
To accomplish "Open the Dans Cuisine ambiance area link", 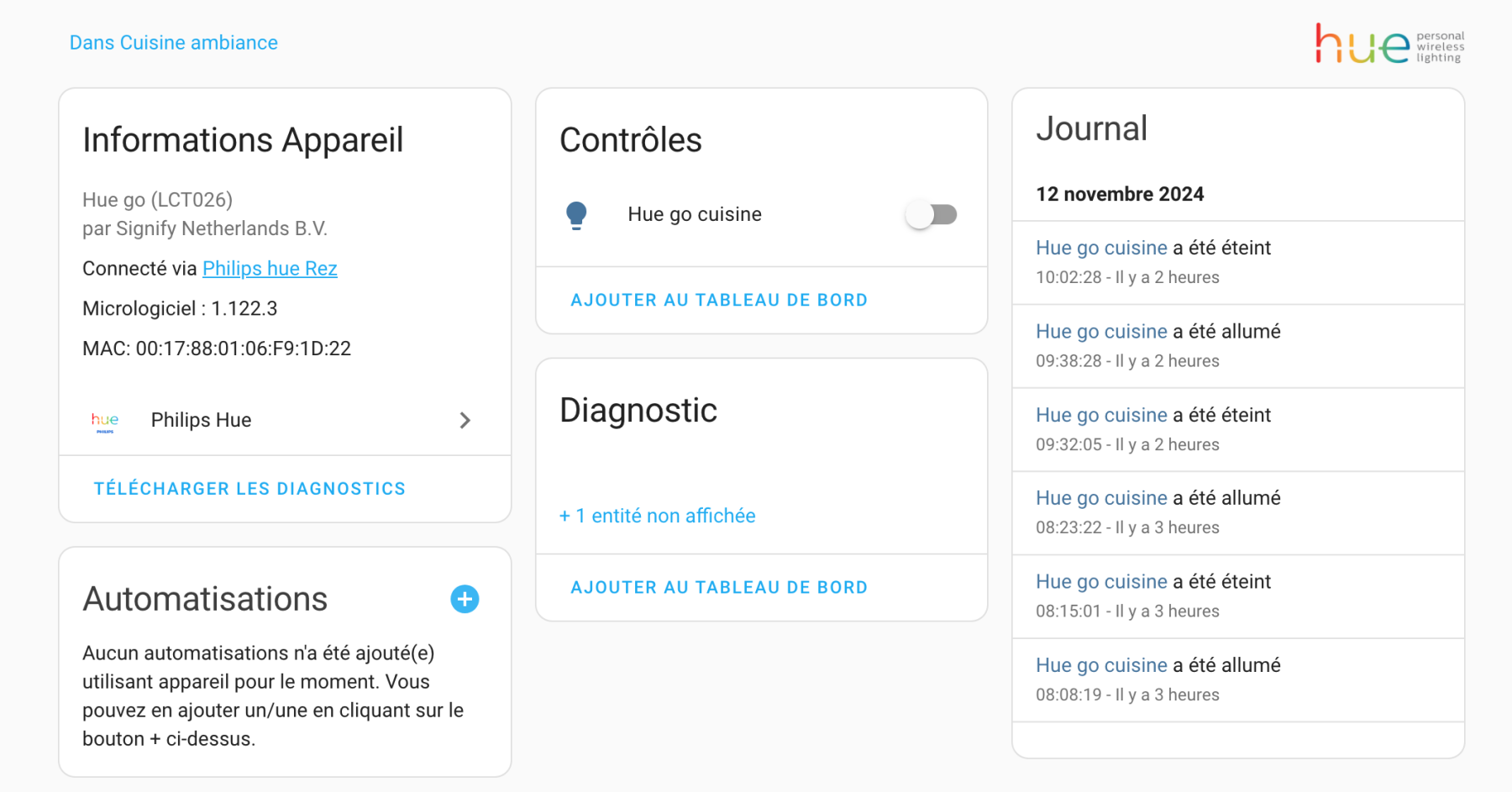I will 174,43.
